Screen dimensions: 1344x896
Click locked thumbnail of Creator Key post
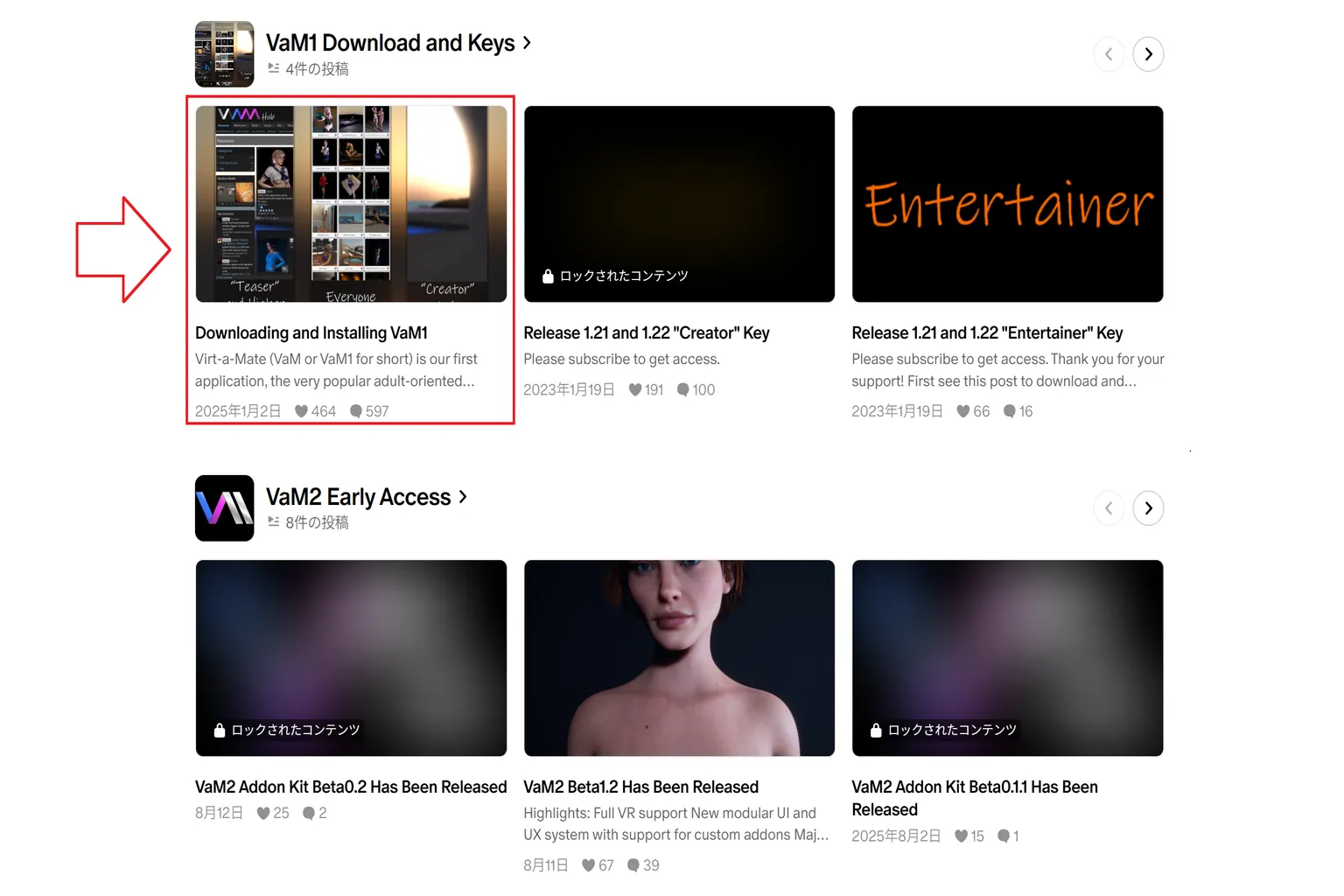coord(679,204)
